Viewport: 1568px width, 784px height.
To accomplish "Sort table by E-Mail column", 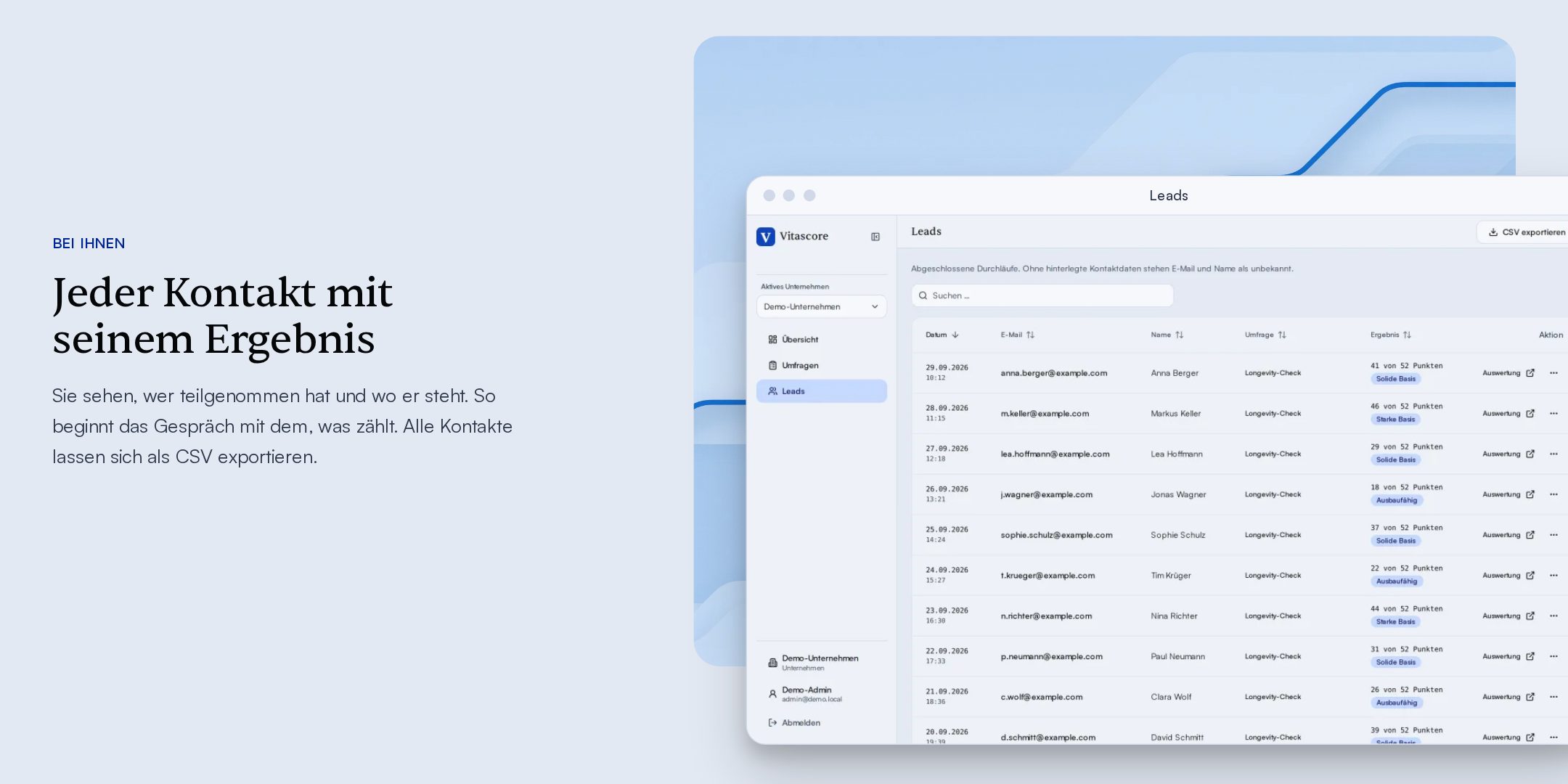I will 1017,335.
